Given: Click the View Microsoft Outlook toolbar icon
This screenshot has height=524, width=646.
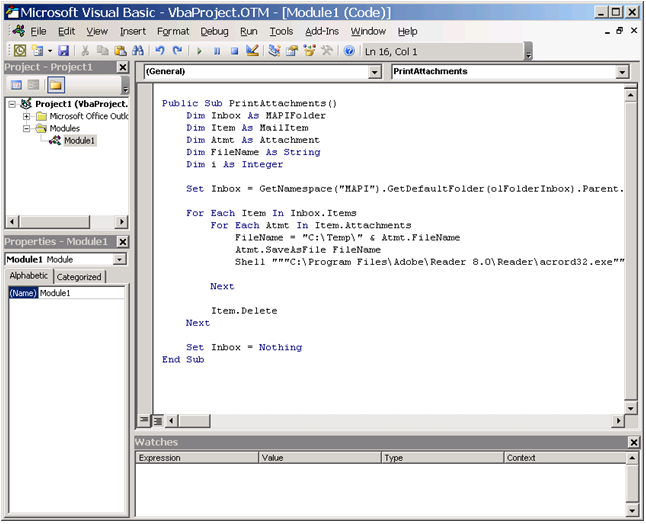Looking at the screenshot, I should pos(20,51).
